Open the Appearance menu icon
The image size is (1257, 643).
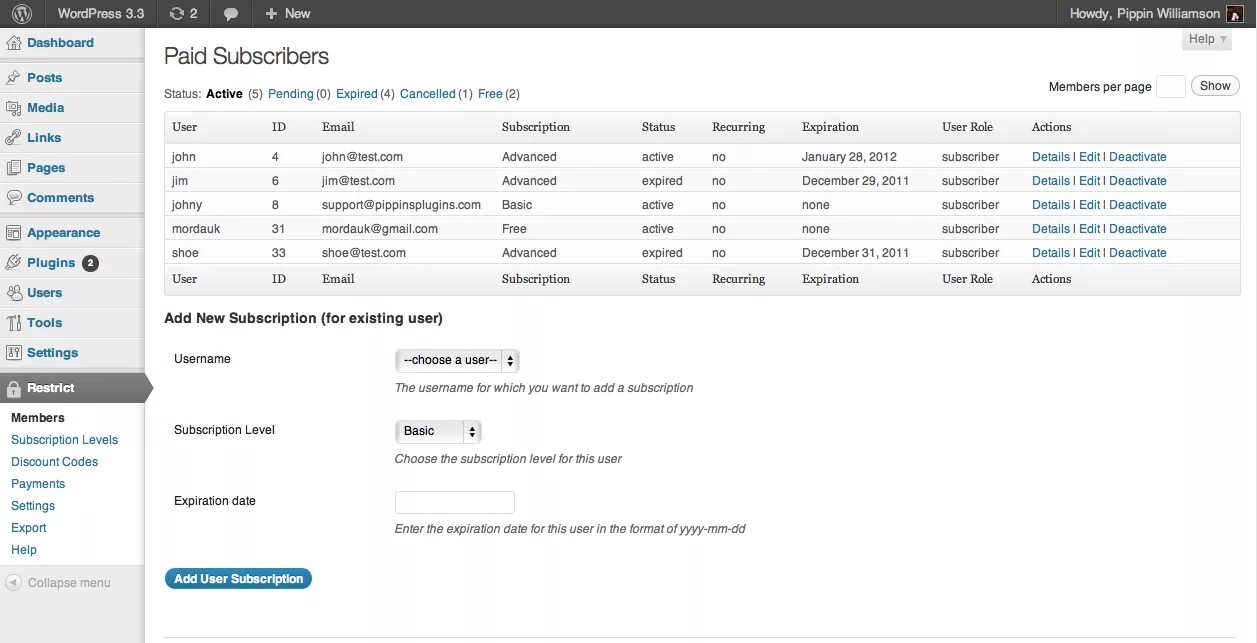pos(16,232)
